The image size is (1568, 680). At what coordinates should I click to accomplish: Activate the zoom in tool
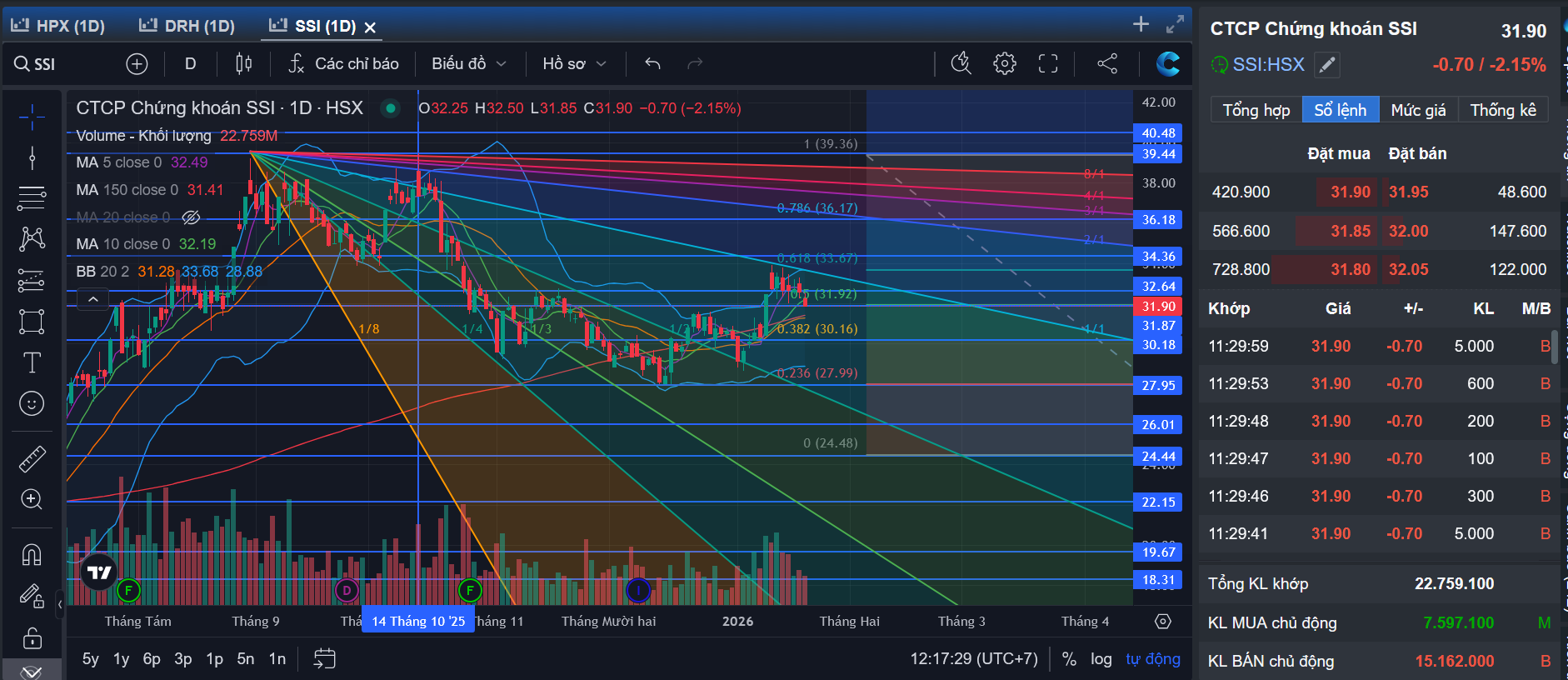pos(32,499)
